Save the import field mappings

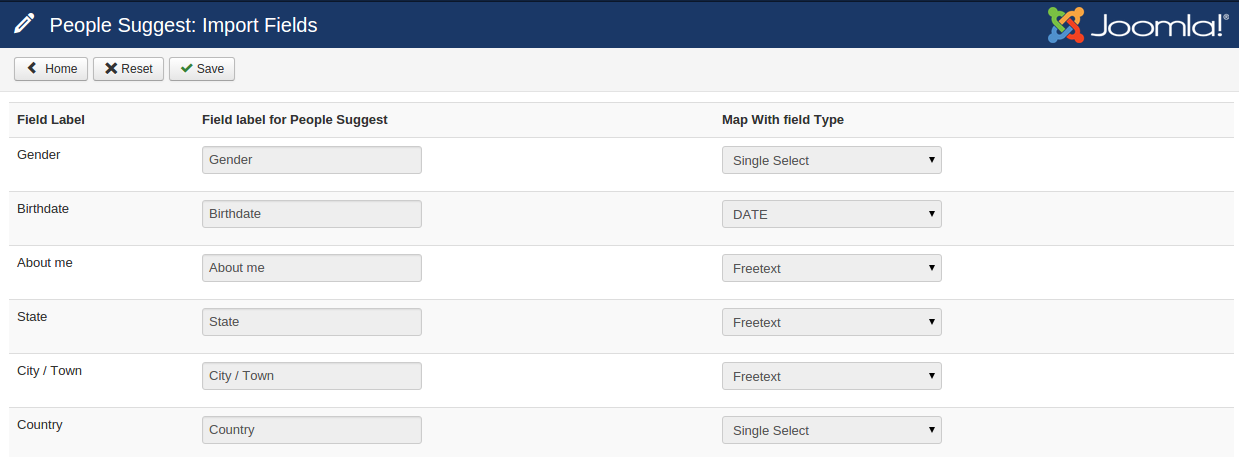tap(202, 69)
